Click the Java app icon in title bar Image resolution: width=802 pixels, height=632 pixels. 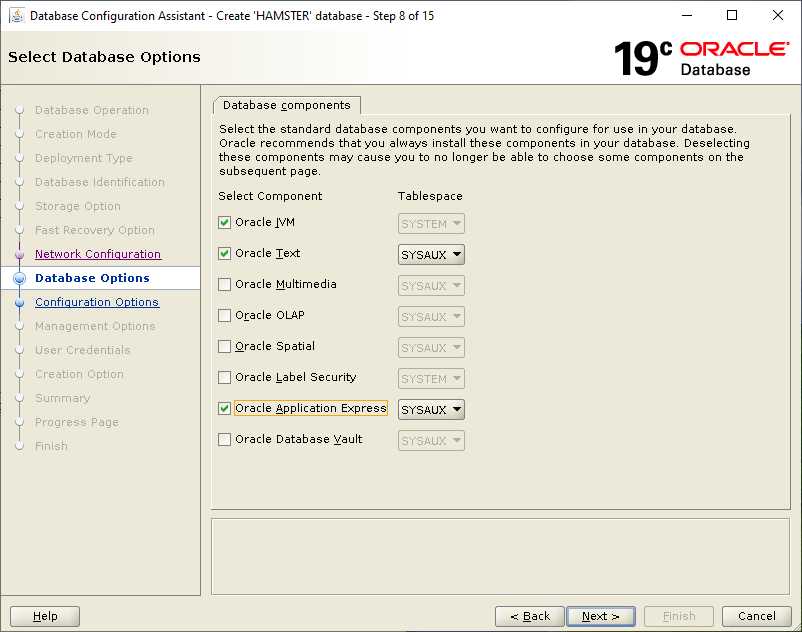[17, 15]
